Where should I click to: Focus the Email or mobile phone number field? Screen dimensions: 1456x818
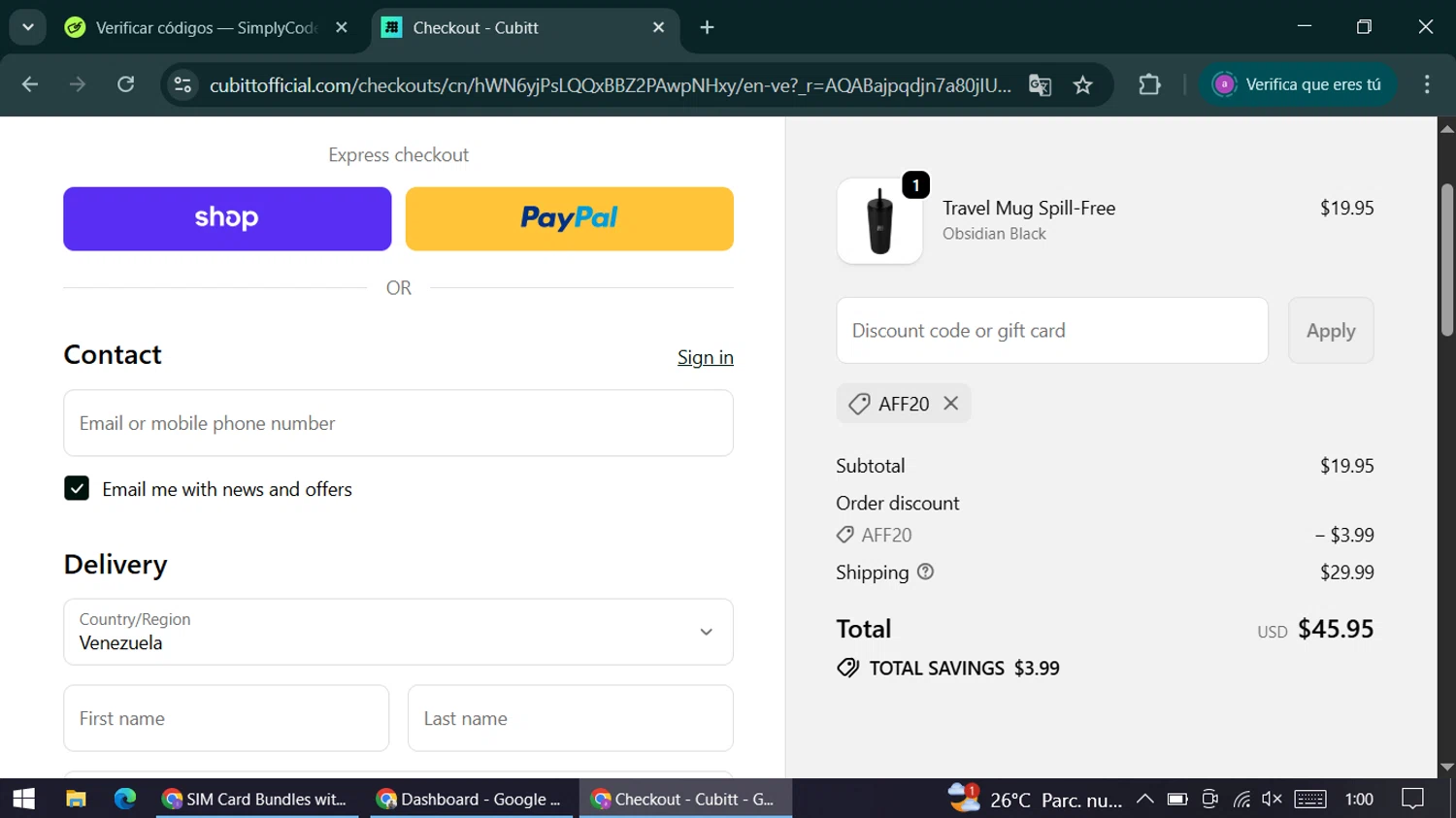tap(398, 423)
